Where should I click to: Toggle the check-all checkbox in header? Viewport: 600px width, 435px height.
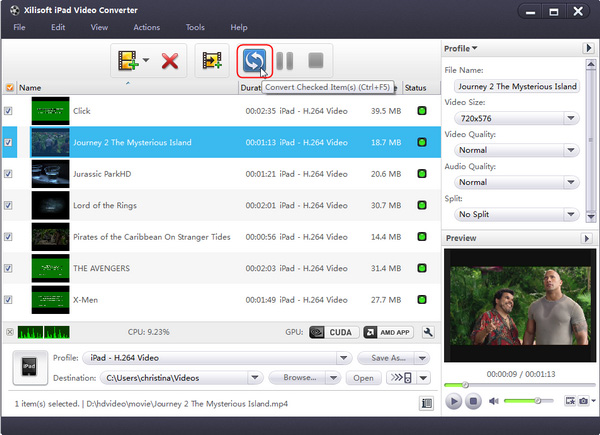[10, 88]
